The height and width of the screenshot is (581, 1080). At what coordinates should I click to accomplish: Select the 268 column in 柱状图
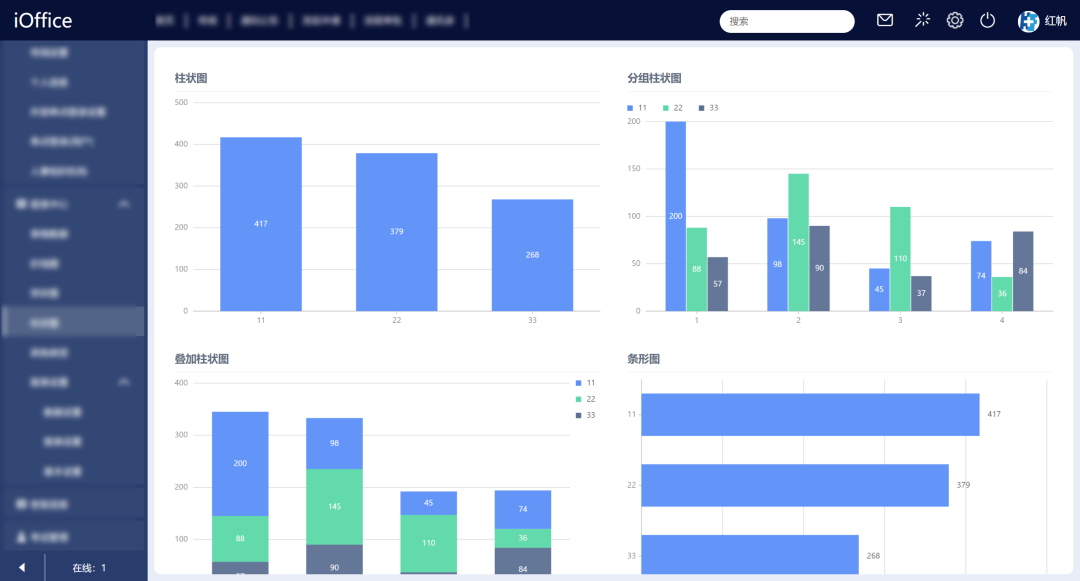pos(532,255)
